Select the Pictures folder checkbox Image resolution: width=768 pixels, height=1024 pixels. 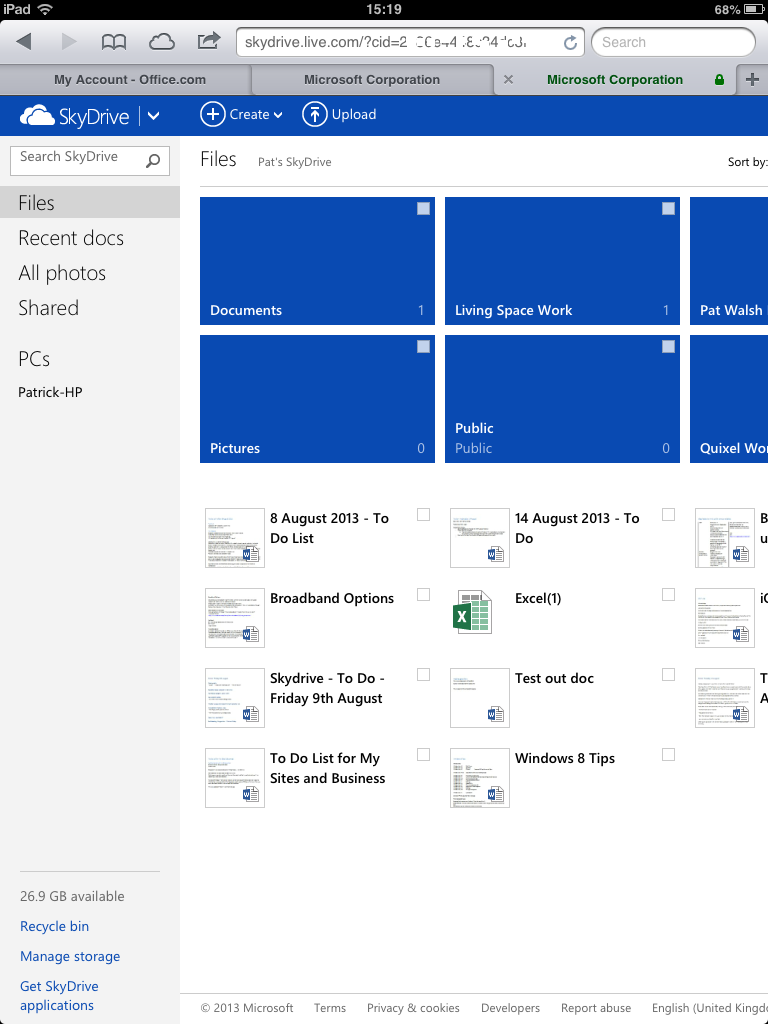tap(423, 346)
